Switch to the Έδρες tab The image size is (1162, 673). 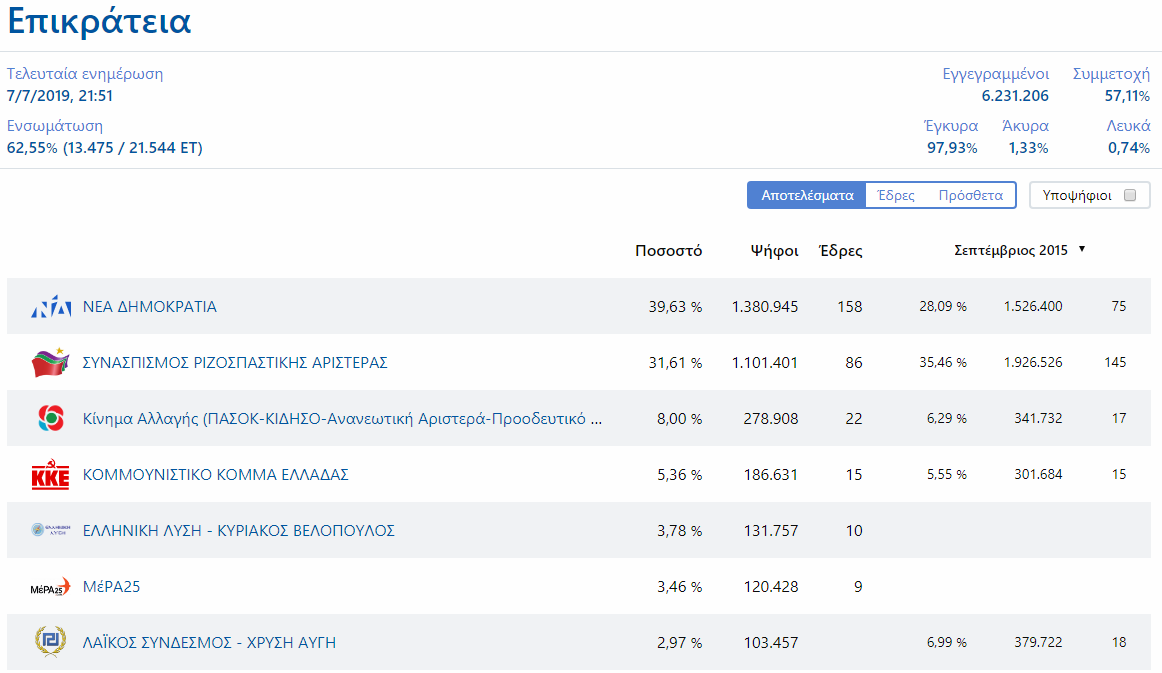point(895,195)
